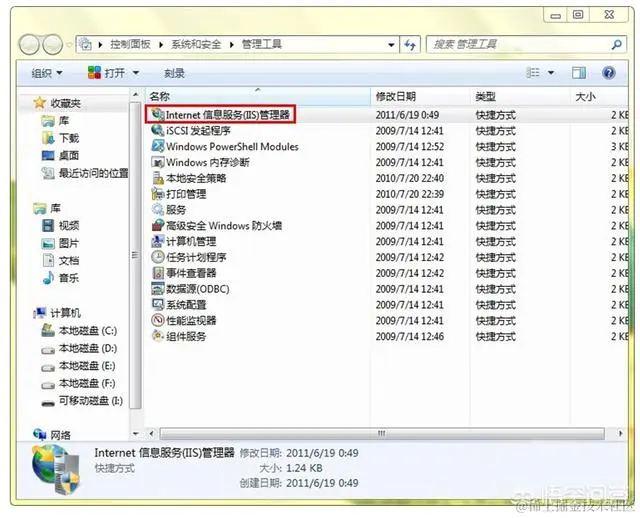Open help with the question mark icon
The image size is (640, 518).
tap(608, 73)
